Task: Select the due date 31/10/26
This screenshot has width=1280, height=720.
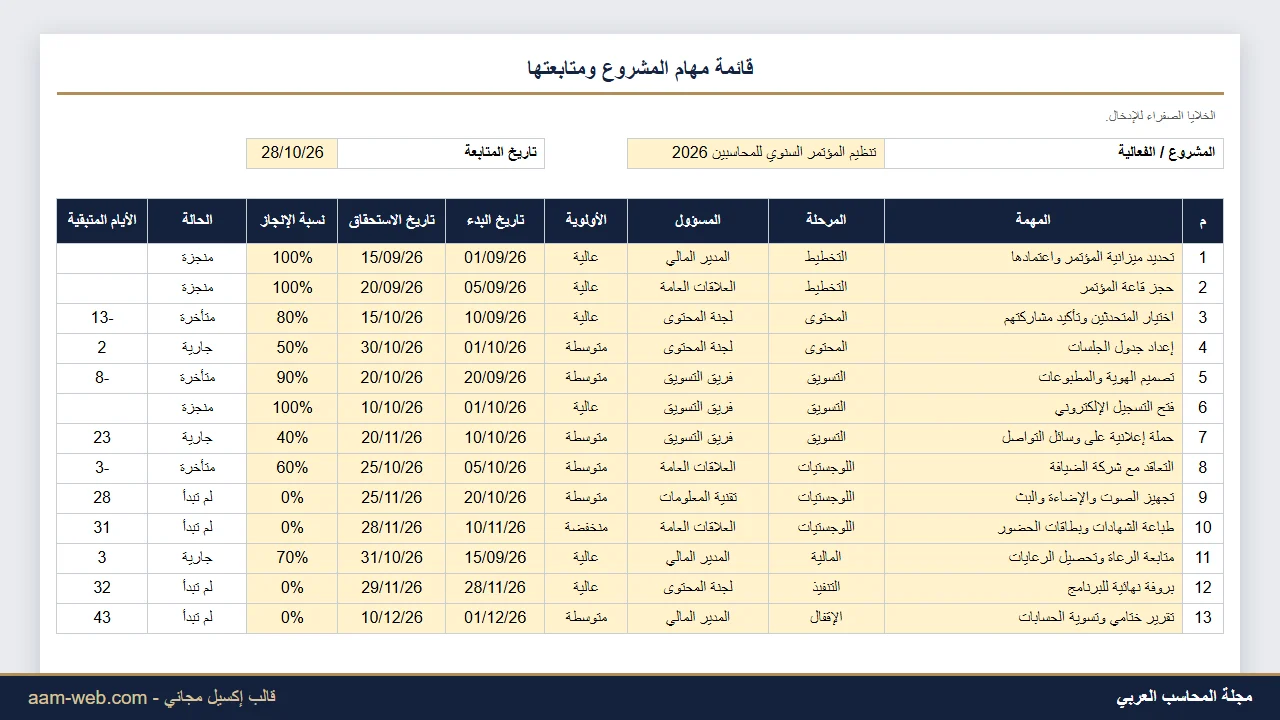Action: click(392, 558)
